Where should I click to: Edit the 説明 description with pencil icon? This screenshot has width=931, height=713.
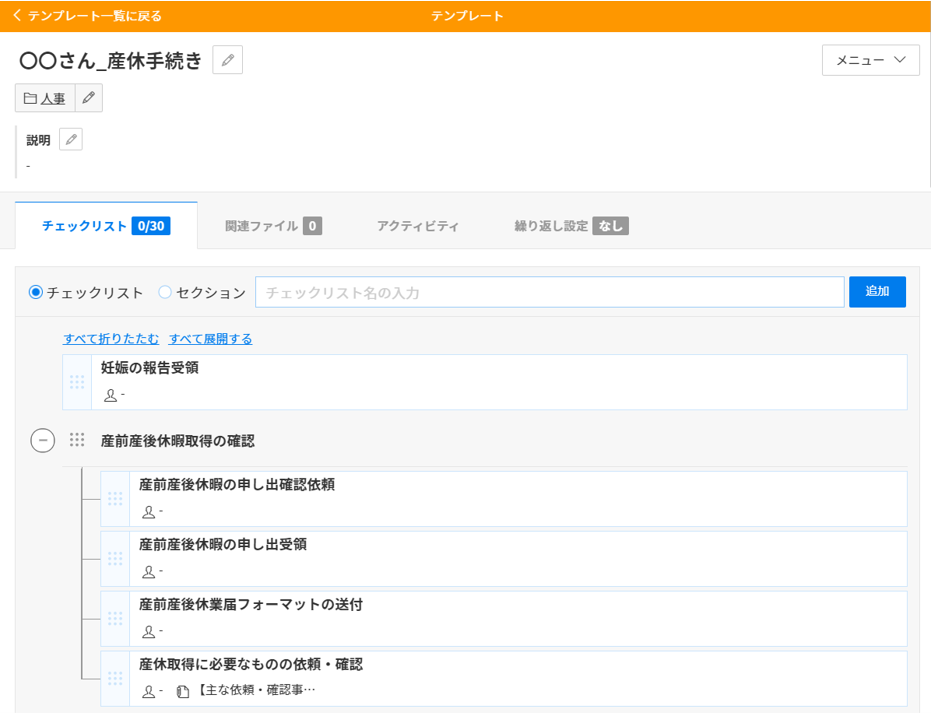click(70, 140)
